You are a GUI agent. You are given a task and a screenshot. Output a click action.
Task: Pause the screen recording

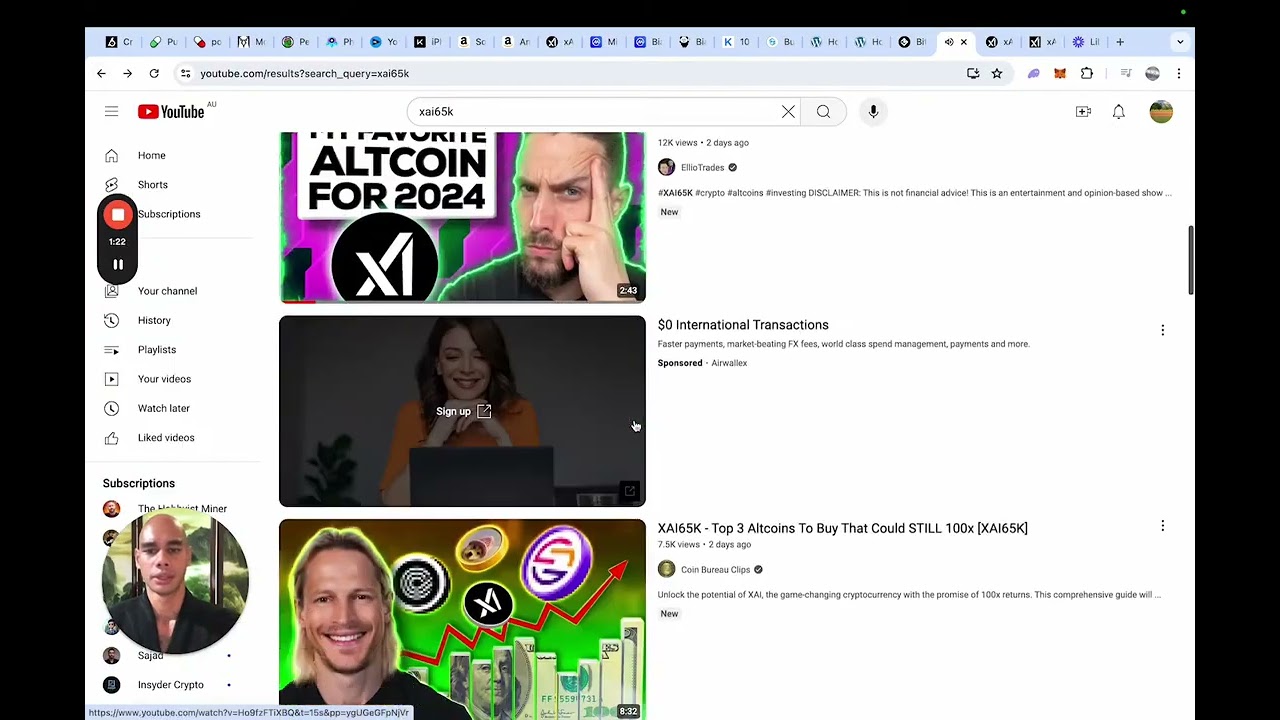click(118, 265)
